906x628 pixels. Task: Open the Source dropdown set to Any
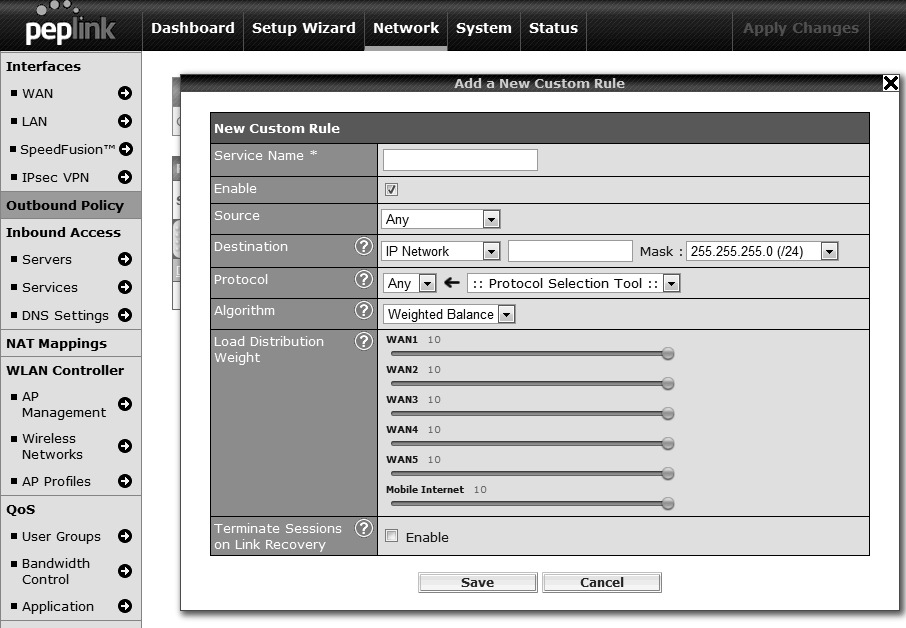click(x=440, y=219)
